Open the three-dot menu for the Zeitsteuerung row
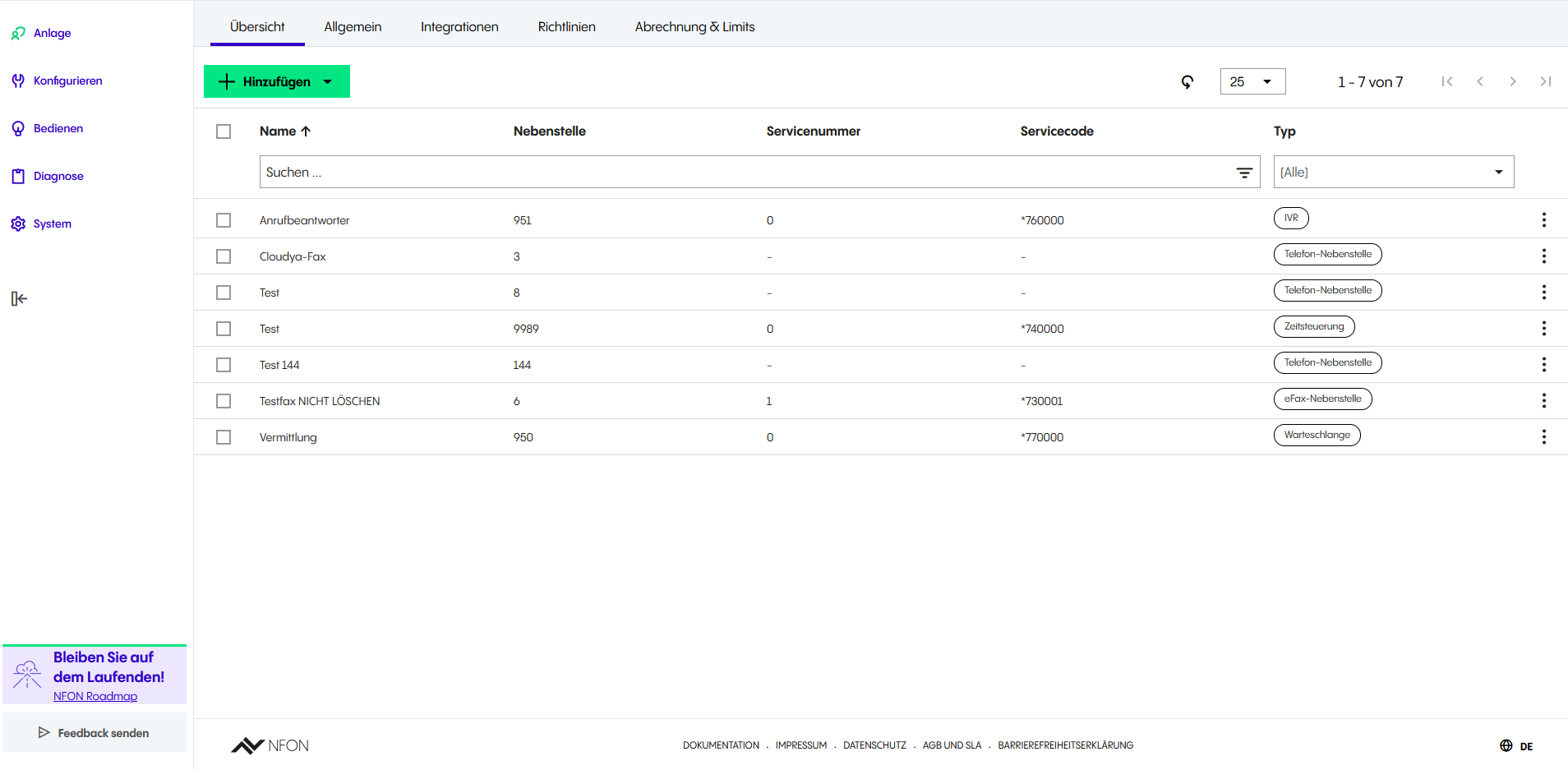 pyautogui.click(x=1544, y=328)
